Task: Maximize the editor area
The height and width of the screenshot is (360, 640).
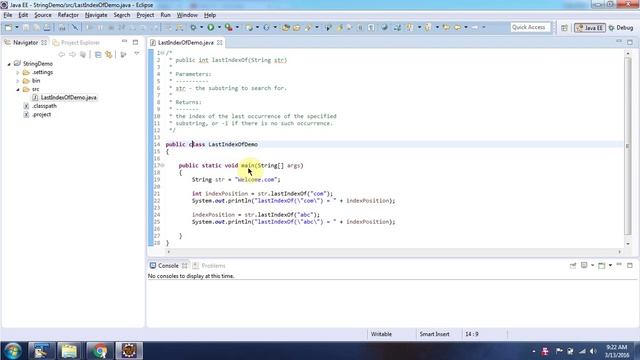Action: point(630,42)
